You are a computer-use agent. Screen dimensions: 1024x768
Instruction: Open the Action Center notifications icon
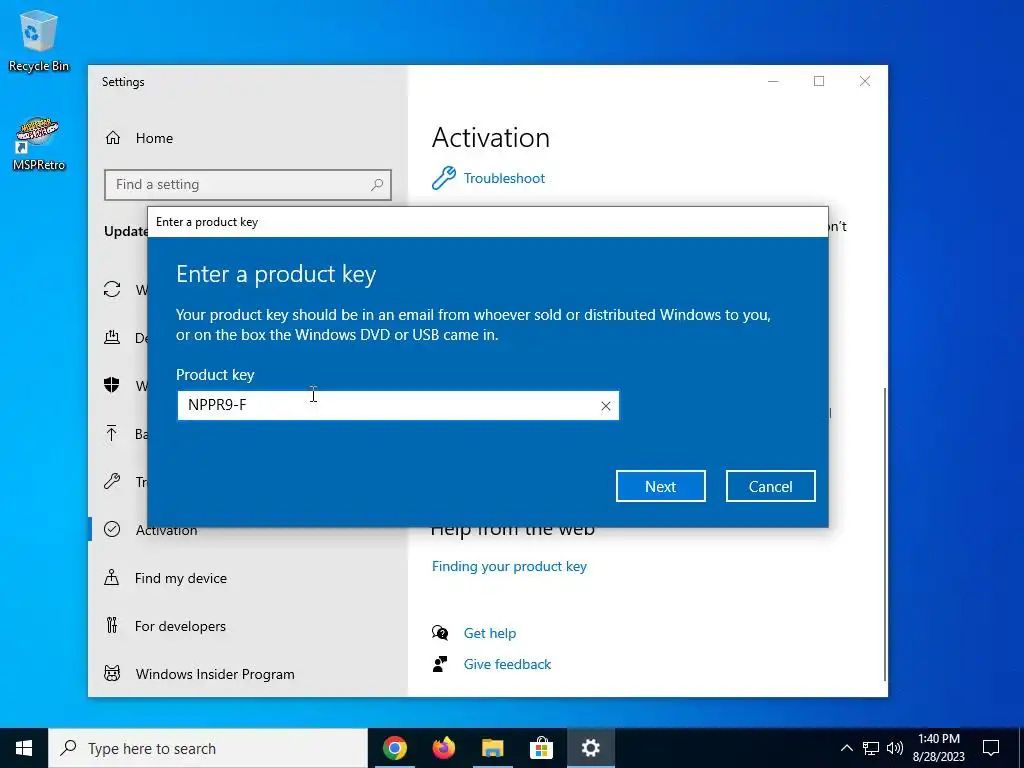tap(991, 748)
